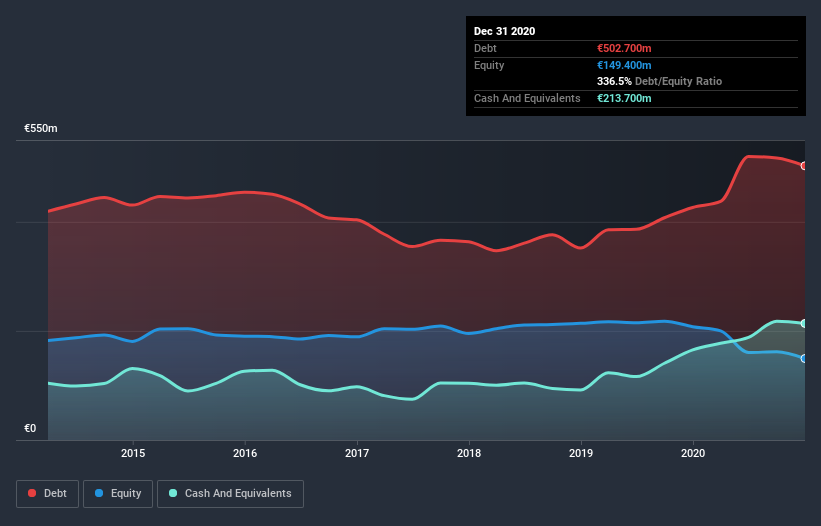Toggle the Cash And Equivalents legend button
821x526 pixels.
coord(230,494)
